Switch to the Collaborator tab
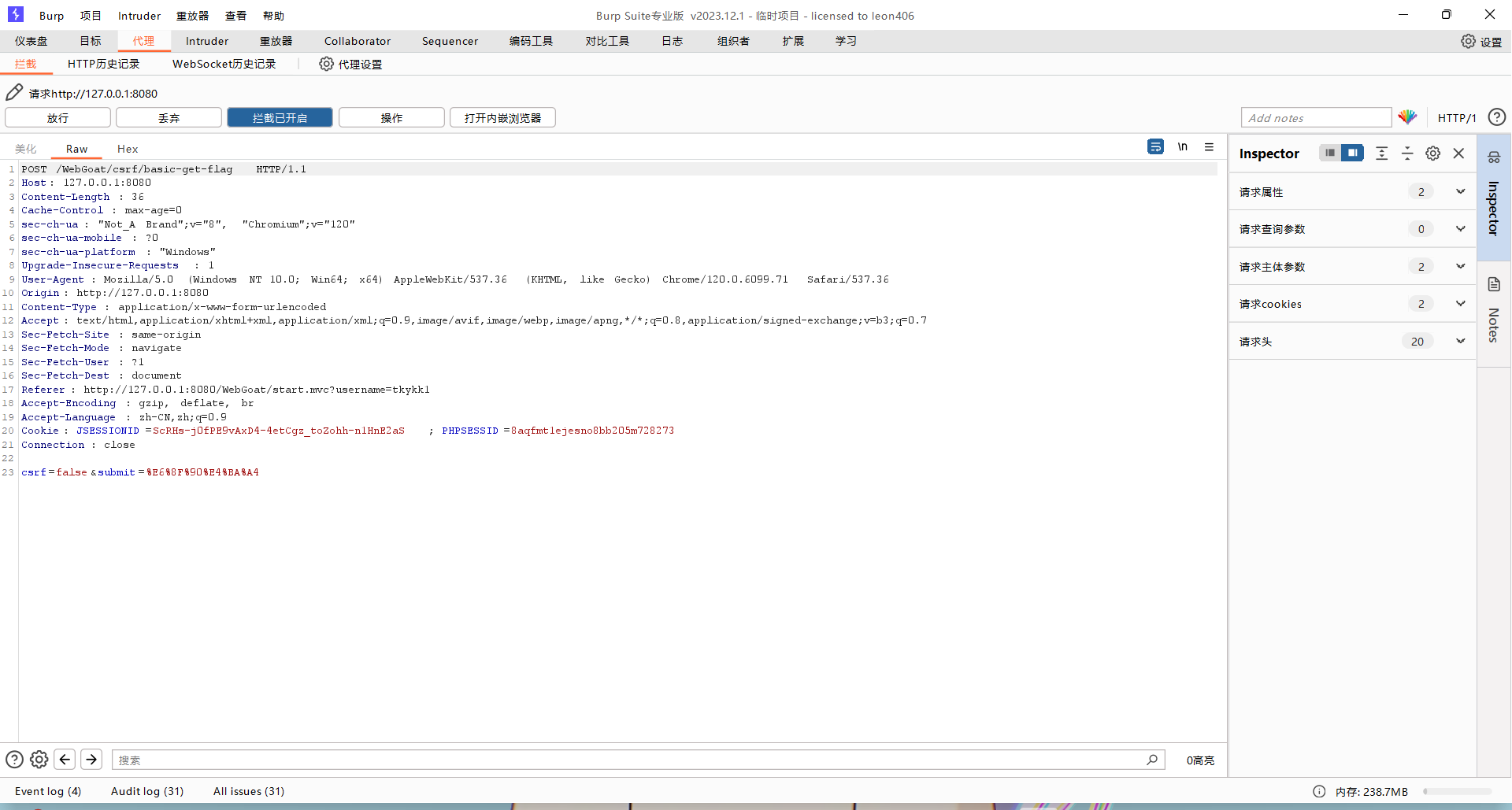This screenshot has height=810, width=1512. 358,41
